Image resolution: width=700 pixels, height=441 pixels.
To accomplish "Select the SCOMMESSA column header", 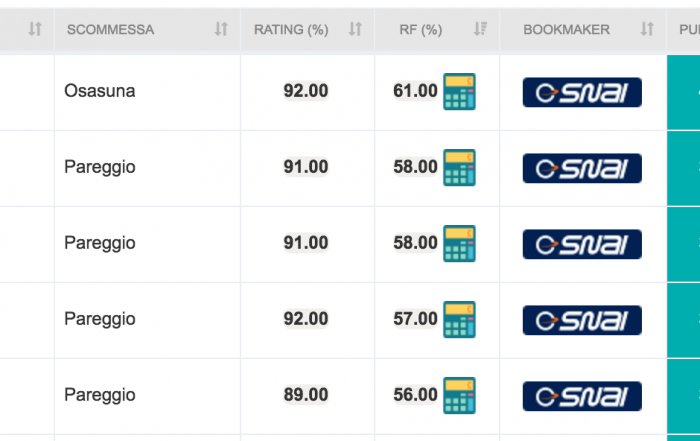I will 111,29.
